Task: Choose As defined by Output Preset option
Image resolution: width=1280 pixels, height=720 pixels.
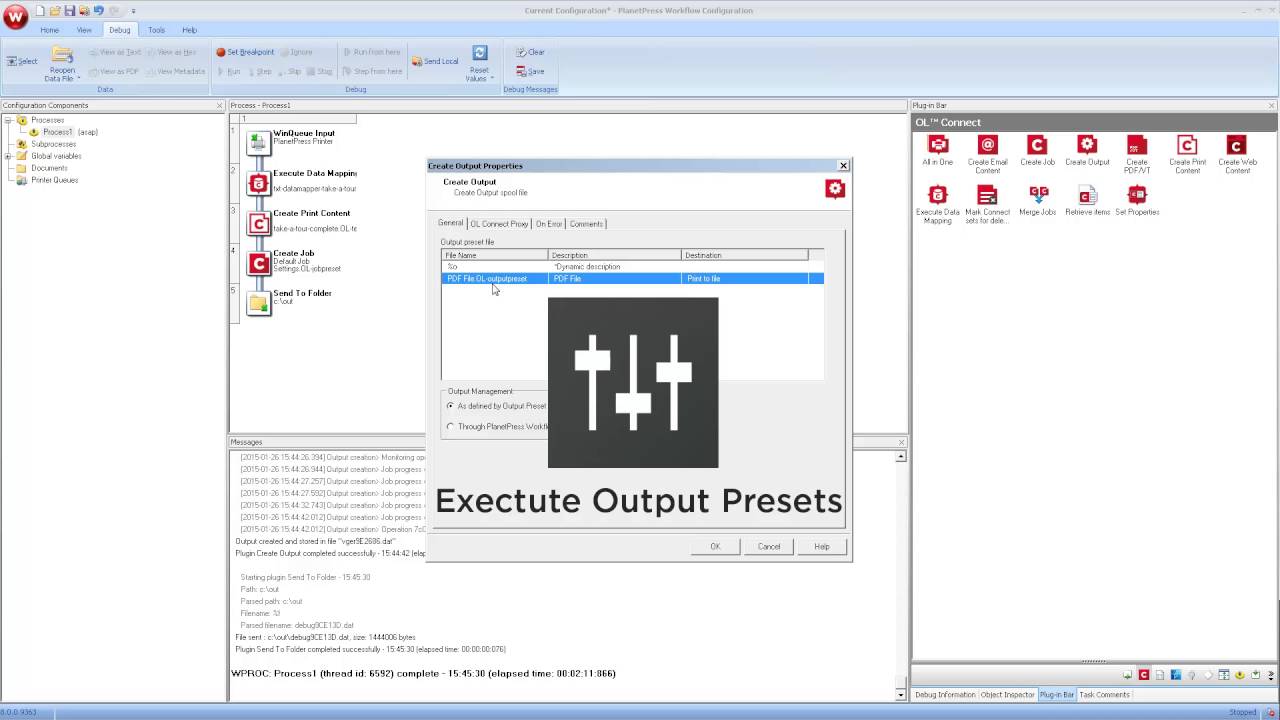Action: point(450,406)
